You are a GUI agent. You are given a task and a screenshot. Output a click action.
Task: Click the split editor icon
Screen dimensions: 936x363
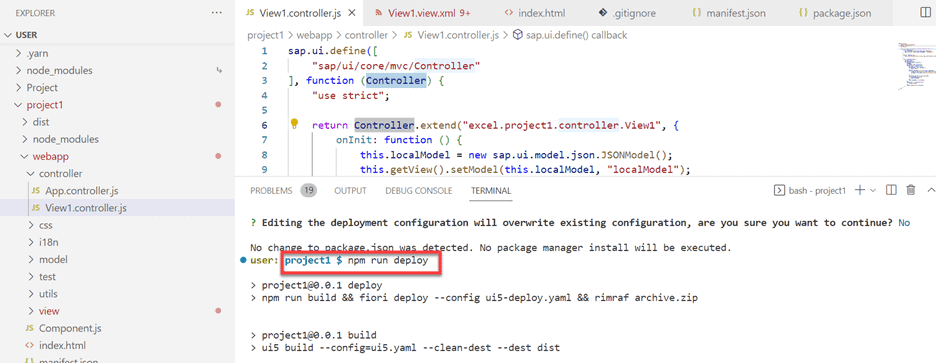click(925, 13)
